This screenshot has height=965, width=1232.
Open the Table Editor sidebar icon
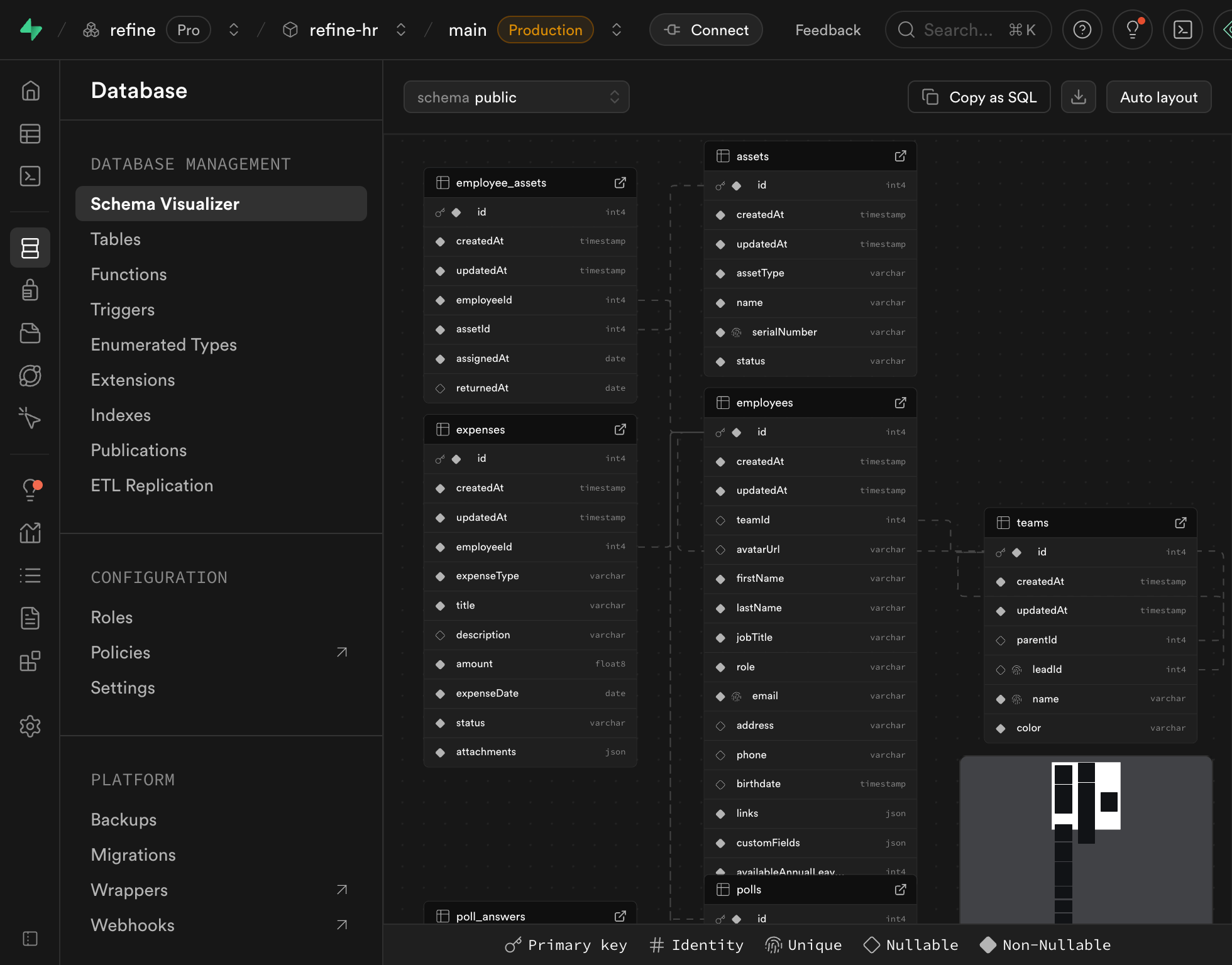(30, 134)
